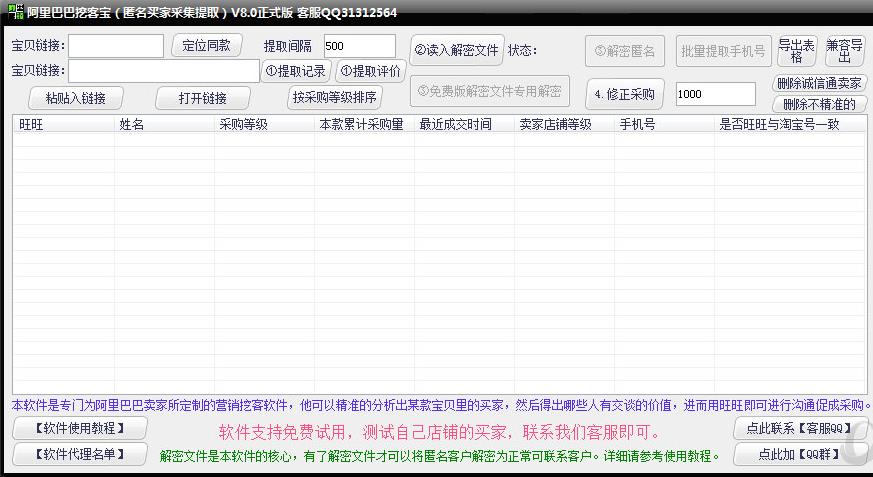Focus the 提取间隔 input field showing 500

click(359, 46)
